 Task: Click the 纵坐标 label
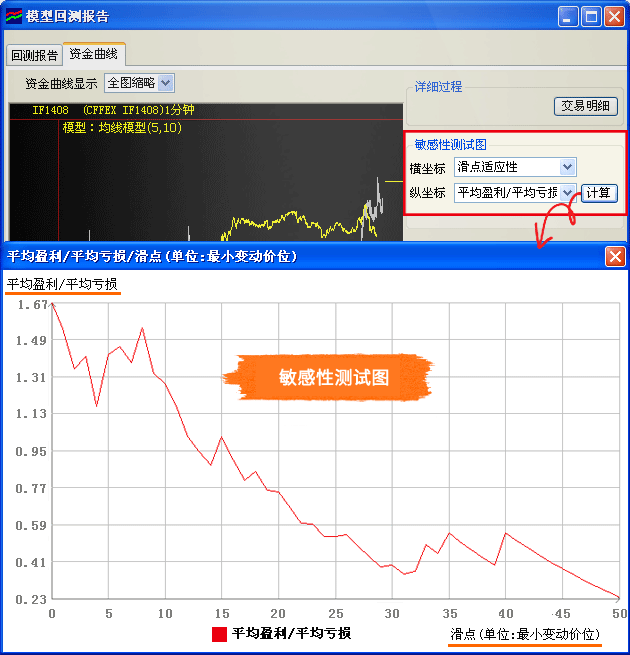[427, 193]
